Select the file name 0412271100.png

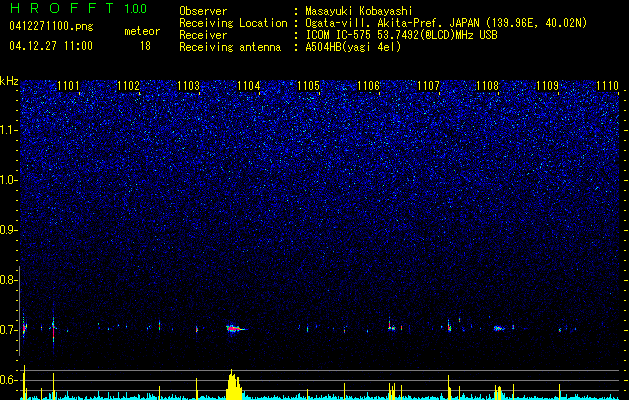pos(51,26)
